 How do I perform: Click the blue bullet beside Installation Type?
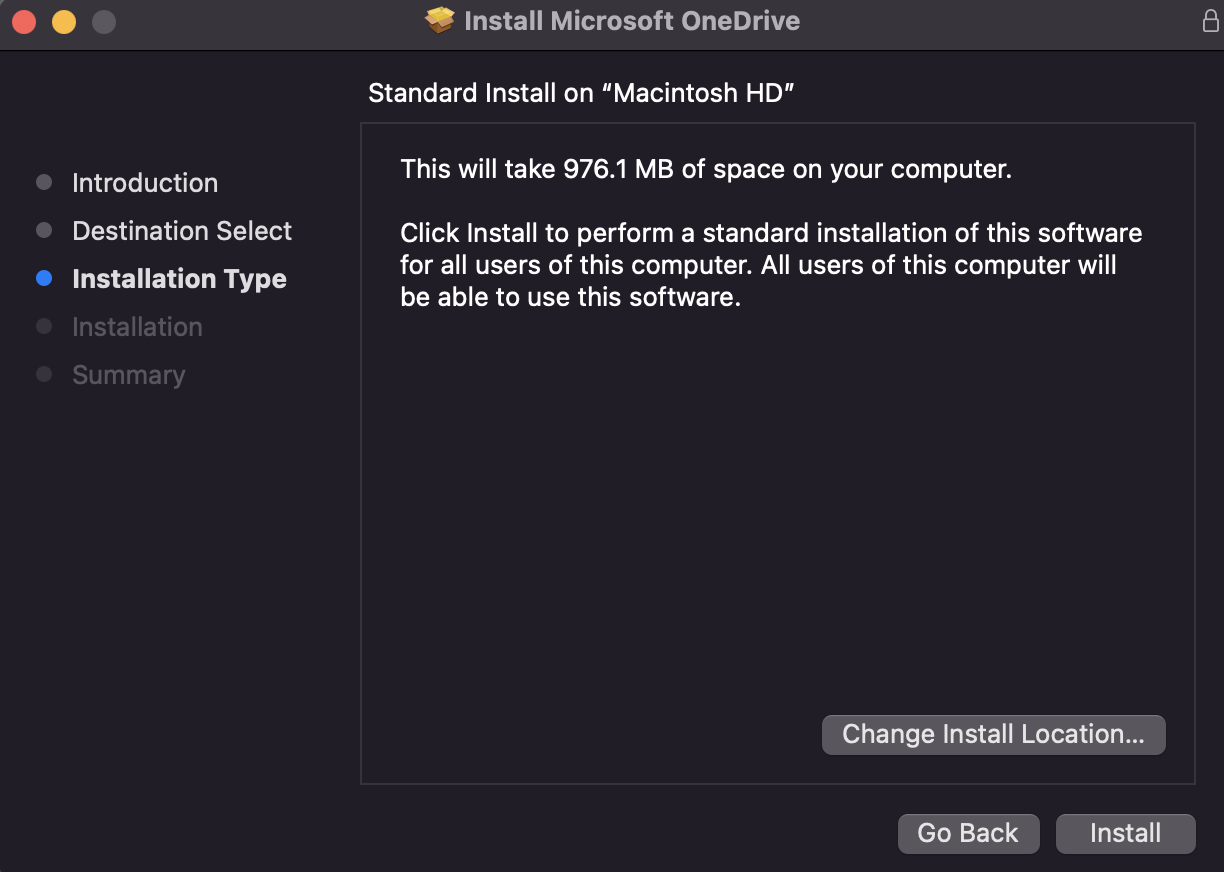(44, 279)
